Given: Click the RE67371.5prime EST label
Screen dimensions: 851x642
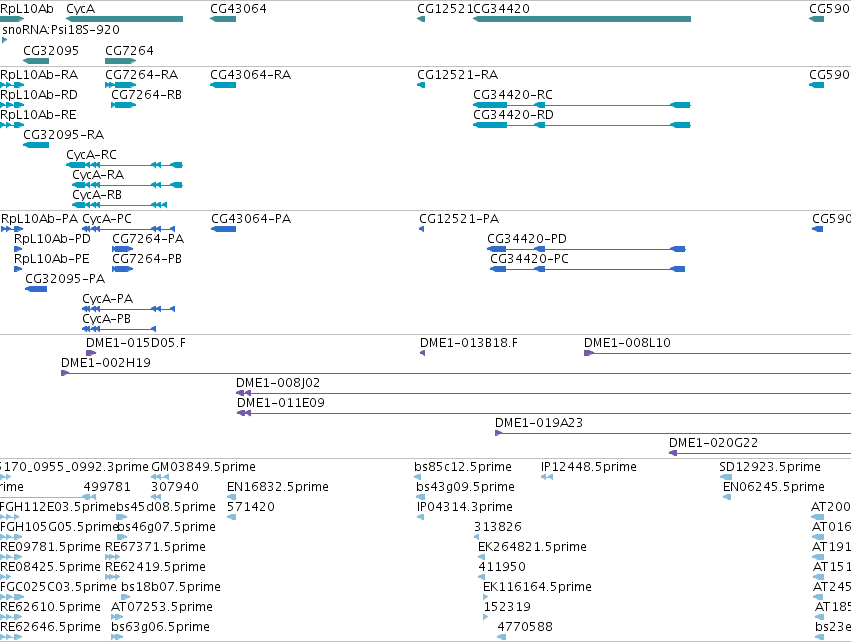Looking at the screenshot, I should point(155,547).
